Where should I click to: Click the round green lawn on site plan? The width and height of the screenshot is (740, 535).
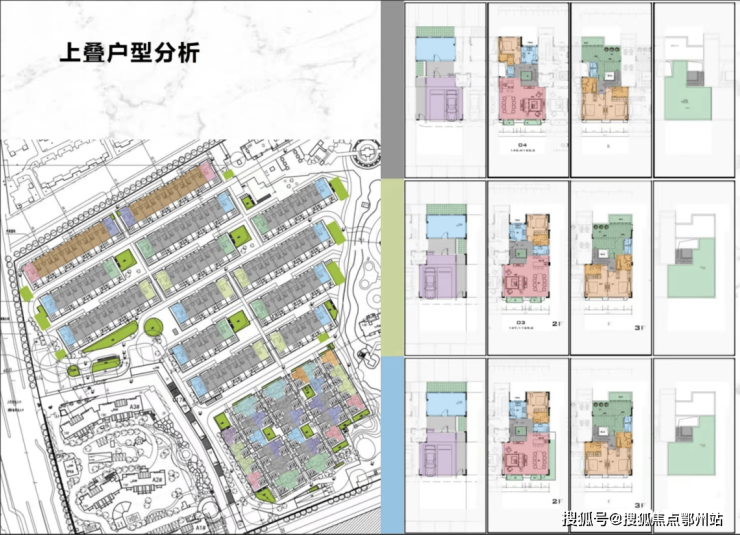153,327
